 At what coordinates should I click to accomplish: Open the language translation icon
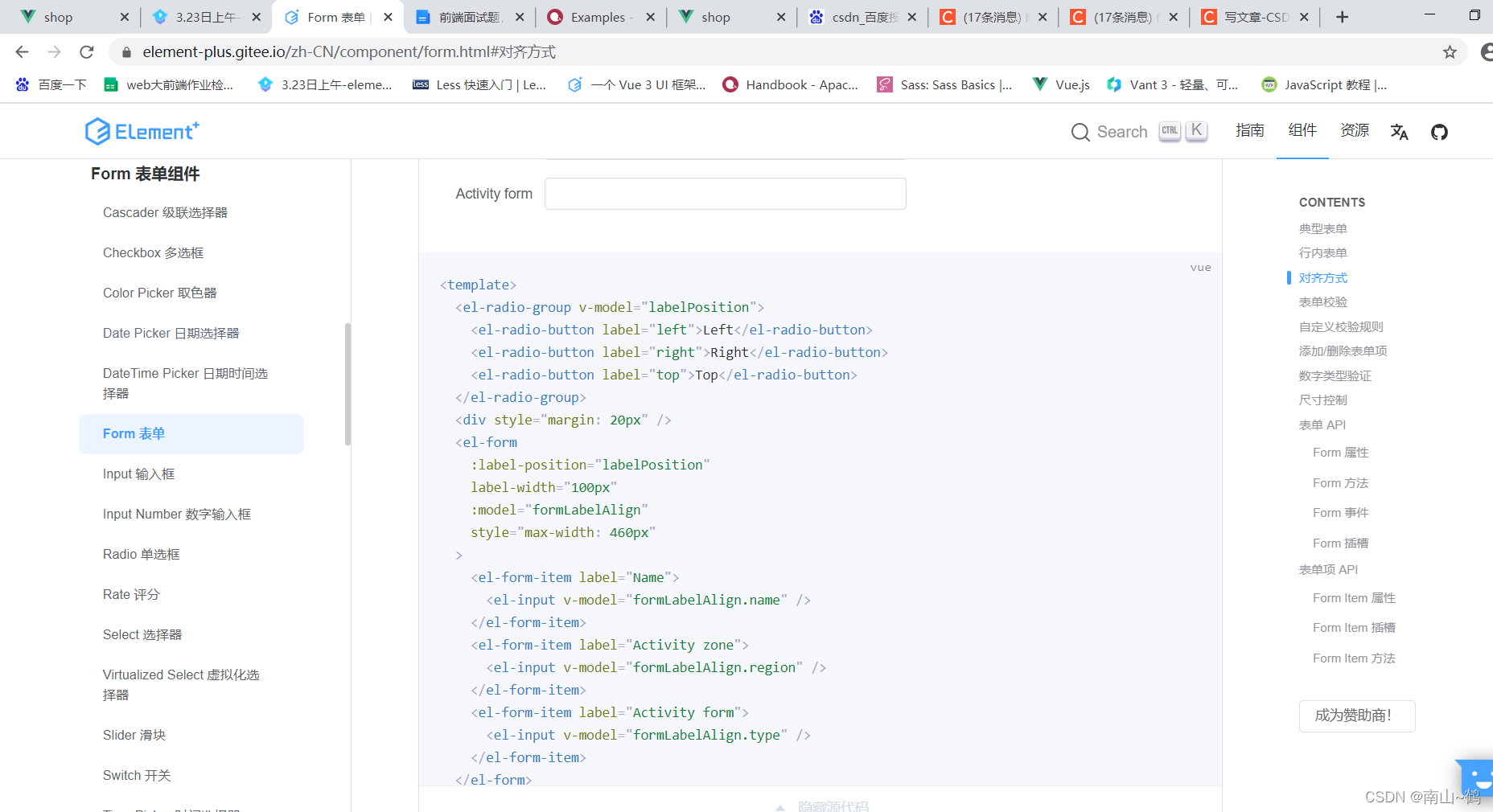tap(1399, 132)
